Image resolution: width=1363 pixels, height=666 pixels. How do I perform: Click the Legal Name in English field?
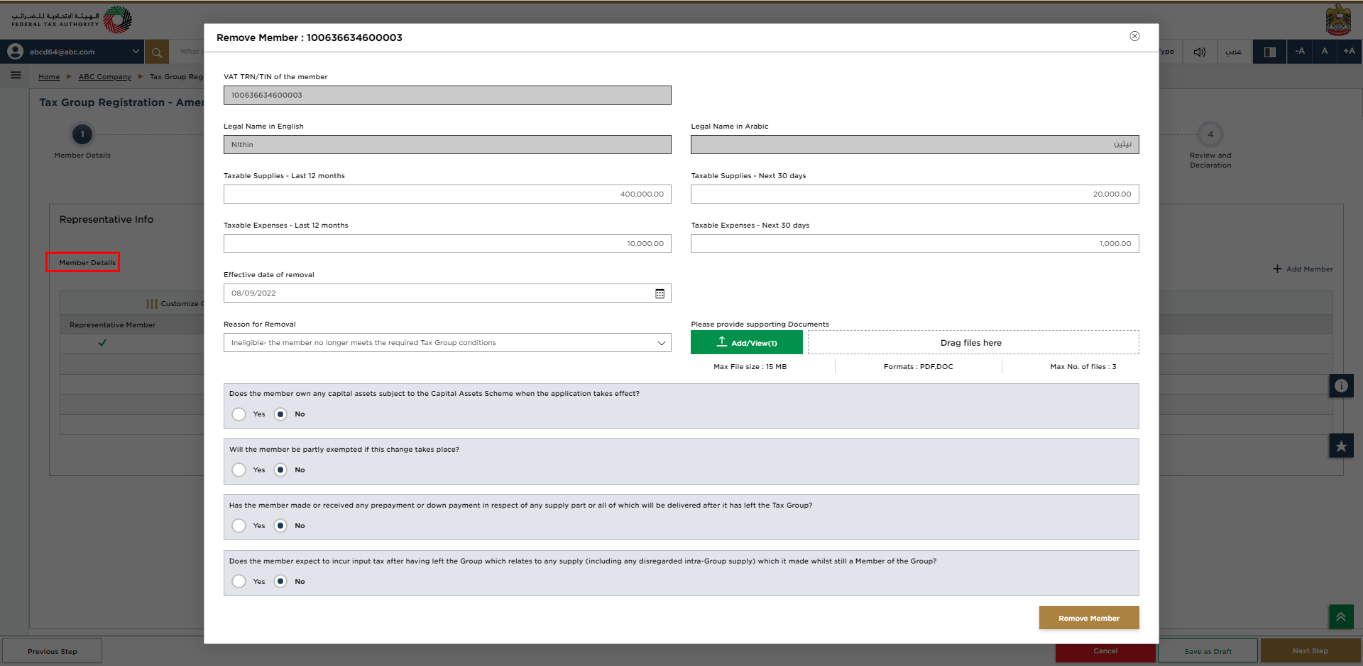(x=447, y=144)
